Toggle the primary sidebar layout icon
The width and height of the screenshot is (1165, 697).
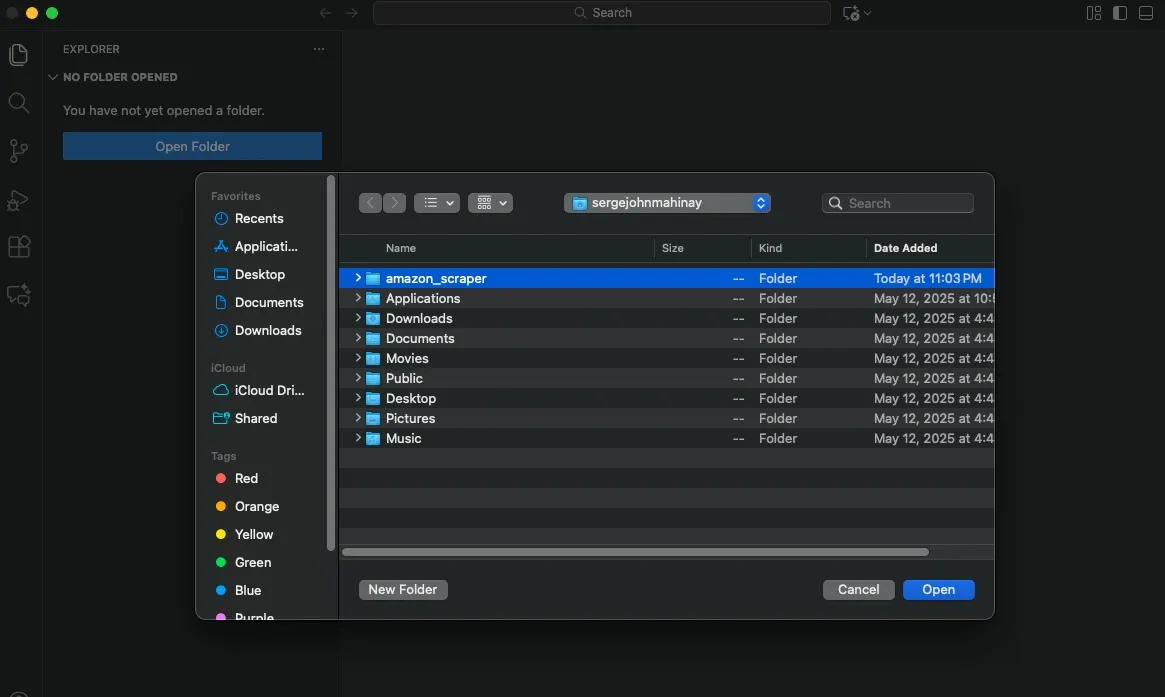coord(1120,13)
